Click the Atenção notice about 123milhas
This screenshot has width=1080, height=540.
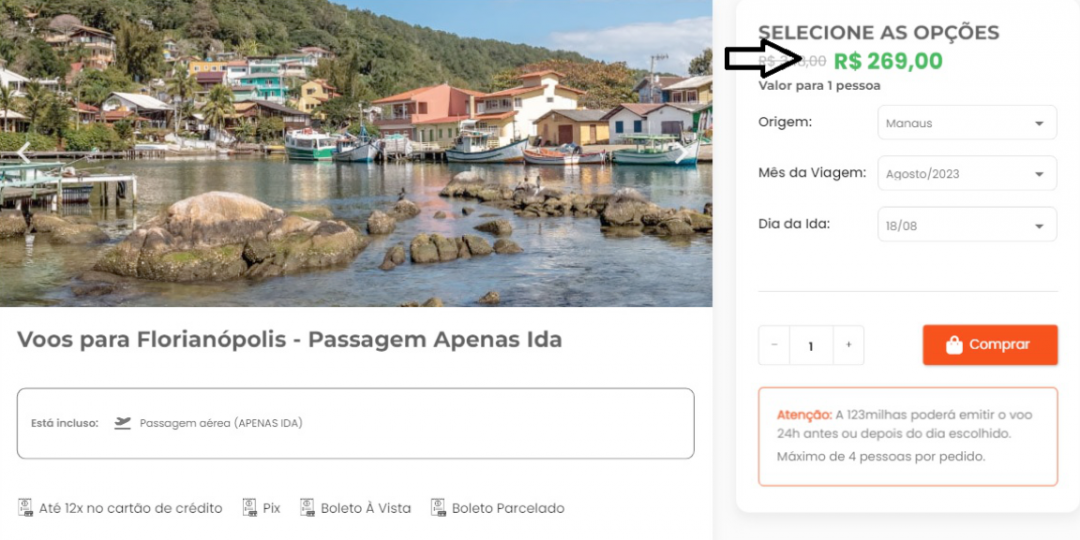coord(907,436)
